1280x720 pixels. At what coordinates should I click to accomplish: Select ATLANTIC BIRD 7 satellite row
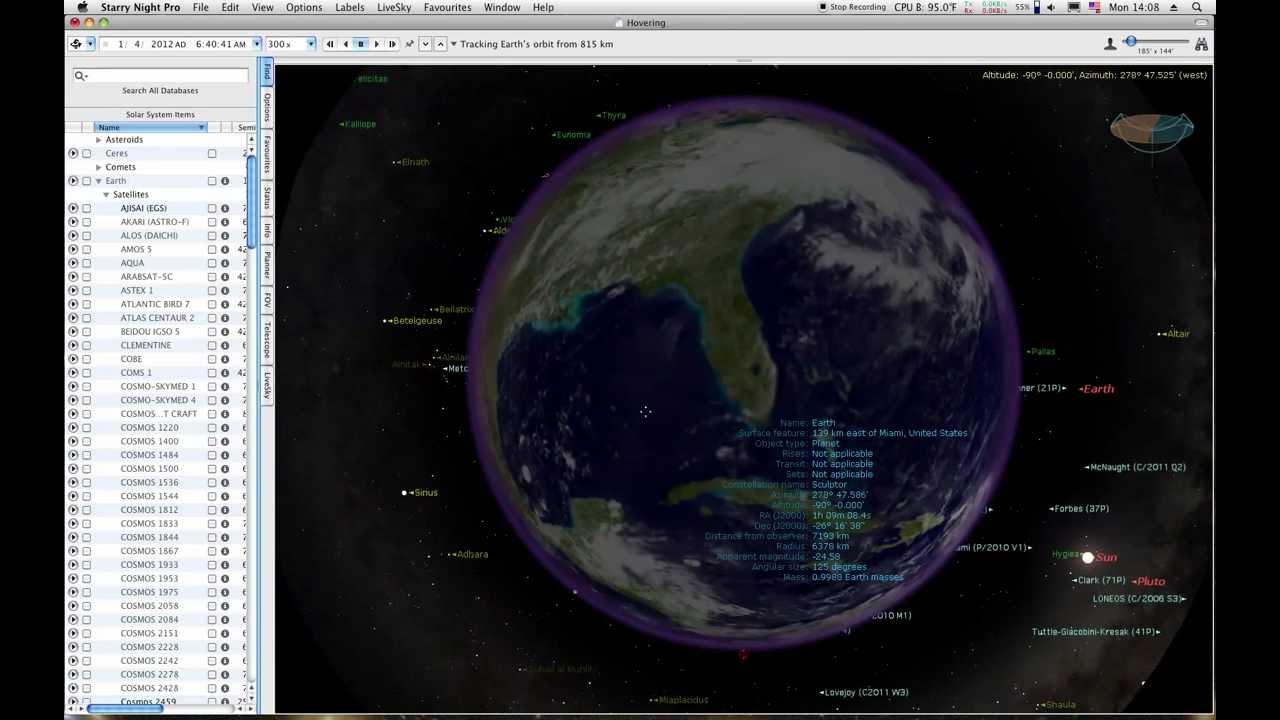pyautogui.click(x=155, y=304)
